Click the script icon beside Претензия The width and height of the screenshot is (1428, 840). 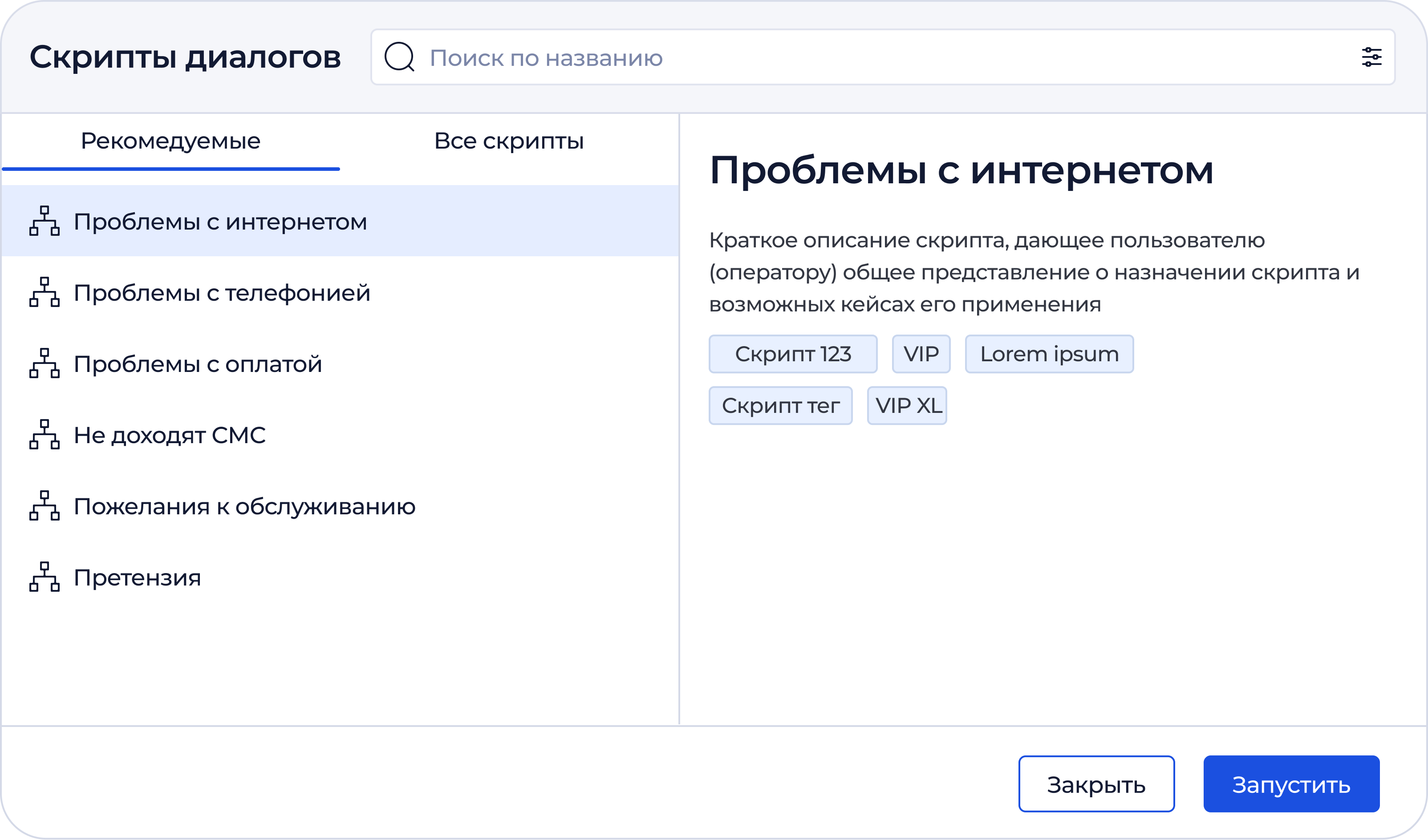click(44, 577)
